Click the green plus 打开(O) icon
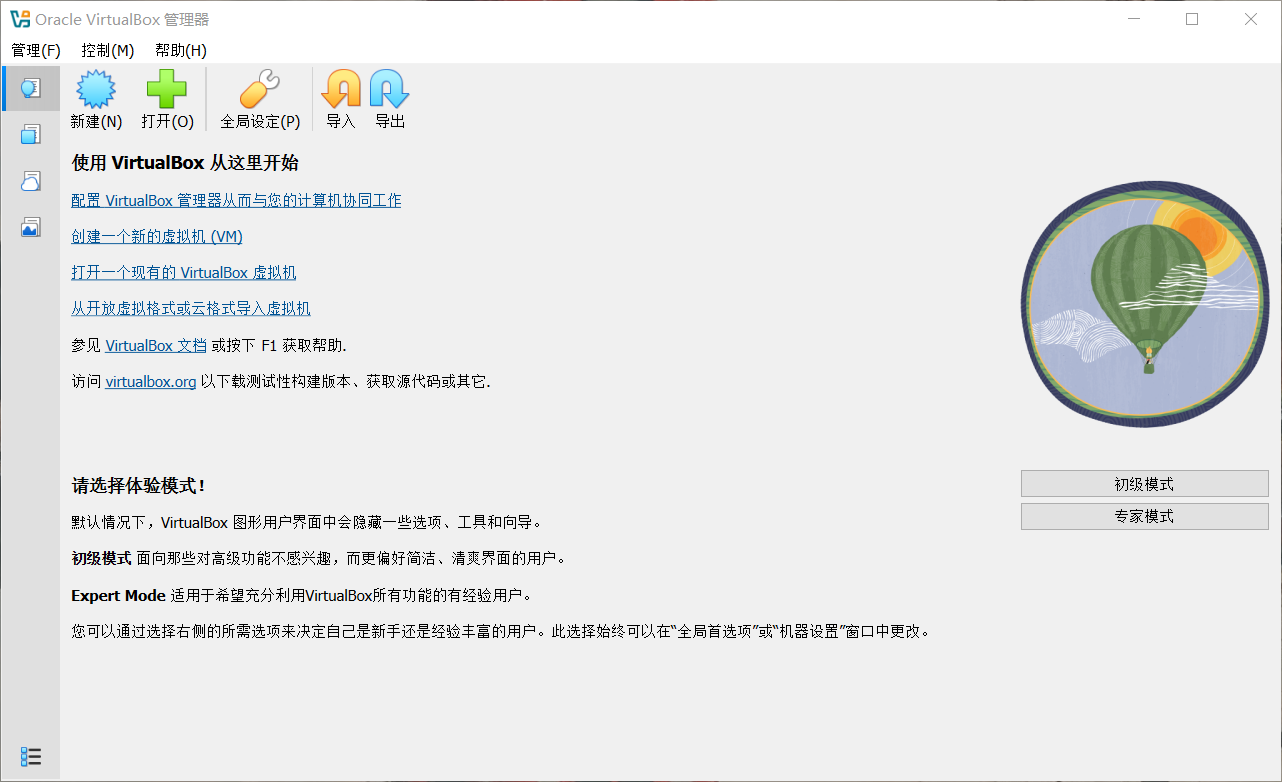Image resolution: width=1282 pixels, height=782 pixels. (167, 90)
